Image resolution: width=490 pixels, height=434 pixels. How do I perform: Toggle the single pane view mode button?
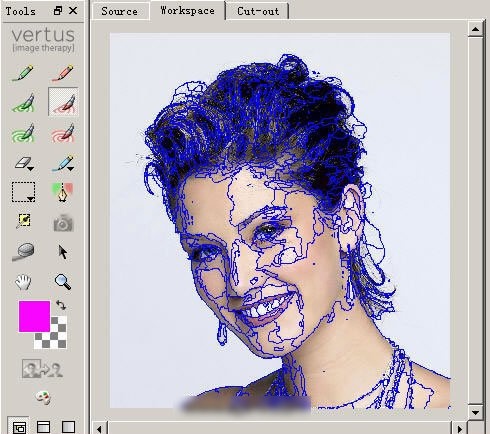[68, 427]
